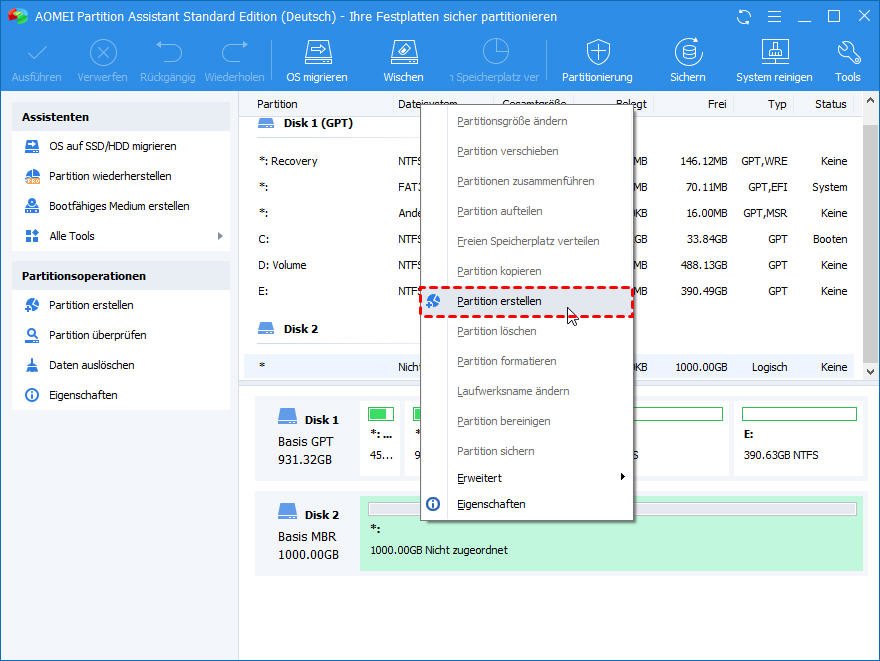The width and height of the screenshot is (880, 661).
Task: Click Partition überprüfen in sidebar
Action: [x=98, y=335]
